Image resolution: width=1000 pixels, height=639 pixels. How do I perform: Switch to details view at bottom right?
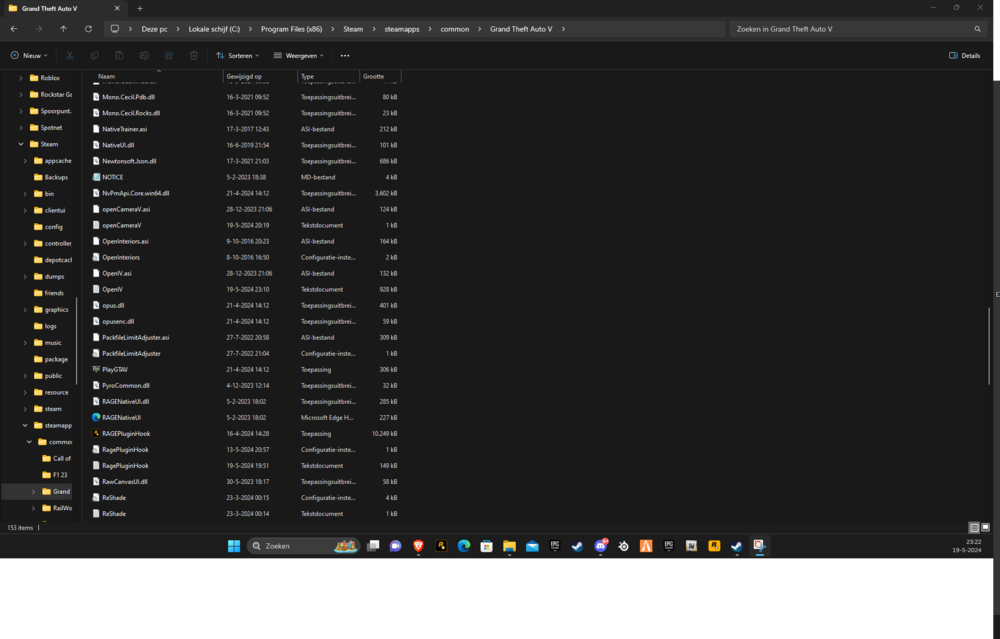click(973, 527)
